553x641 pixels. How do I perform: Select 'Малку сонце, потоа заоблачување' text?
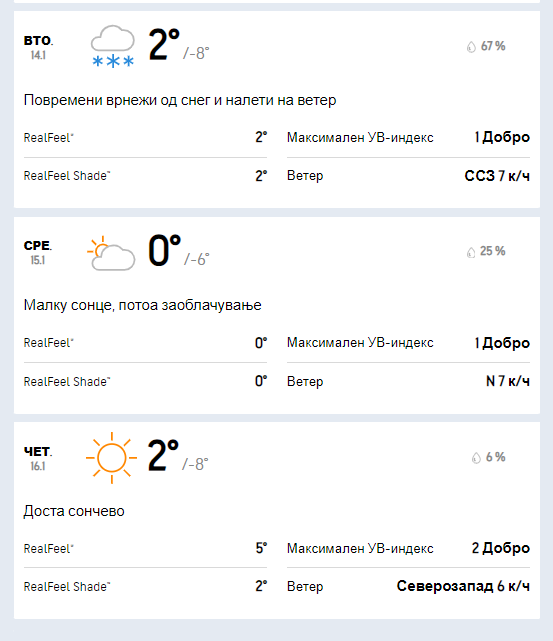pyautogui.click(x=142, y=305)
